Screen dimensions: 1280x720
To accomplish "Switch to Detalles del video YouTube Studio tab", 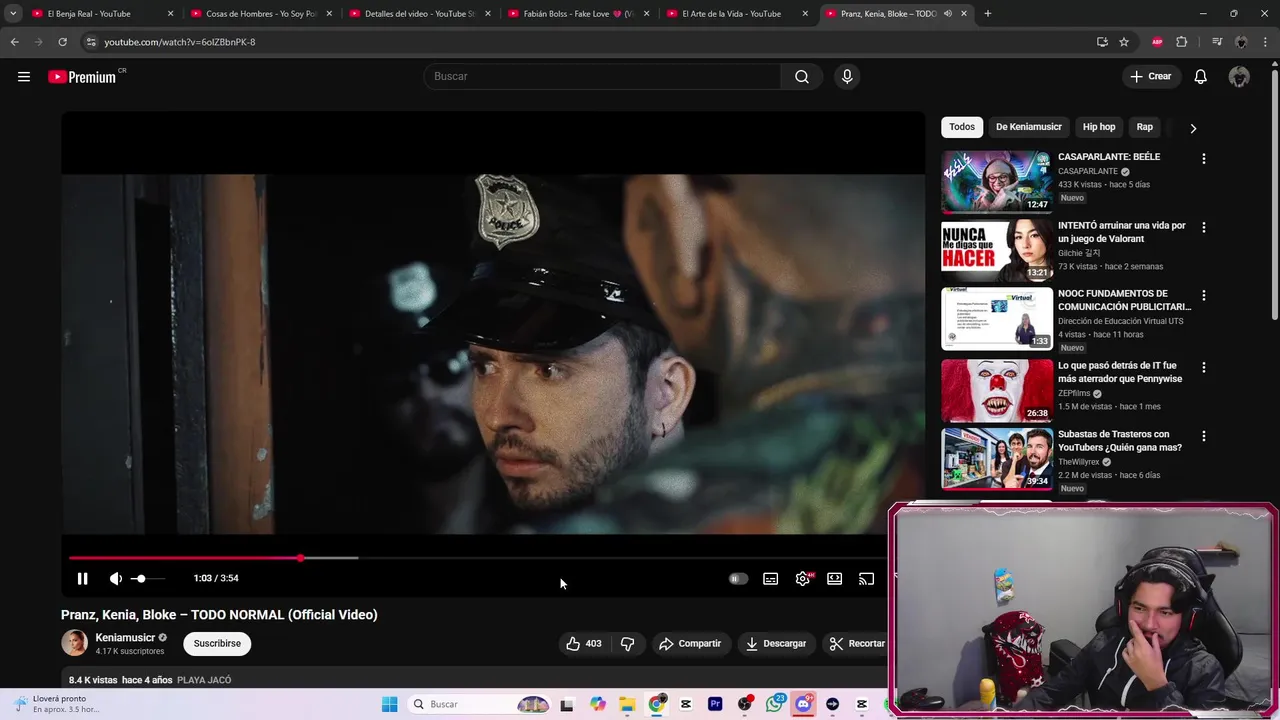I will point(420,14).
